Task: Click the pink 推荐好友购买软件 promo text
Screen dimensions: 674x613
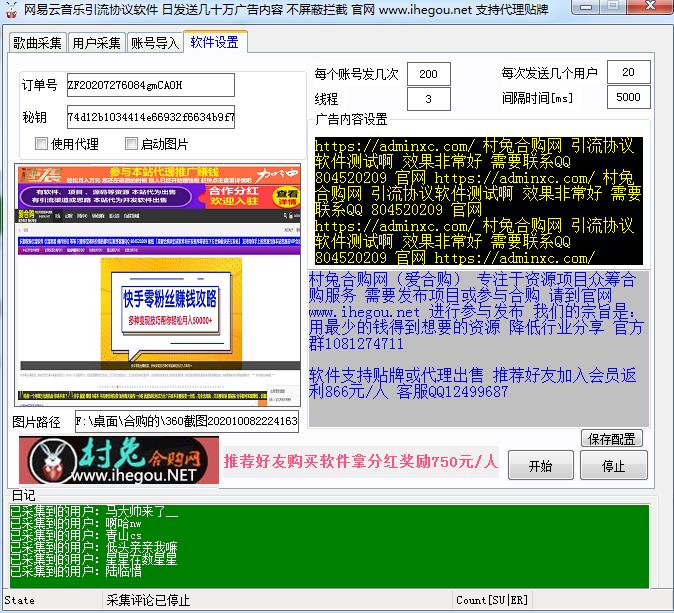Action: [x=360, y=461]
